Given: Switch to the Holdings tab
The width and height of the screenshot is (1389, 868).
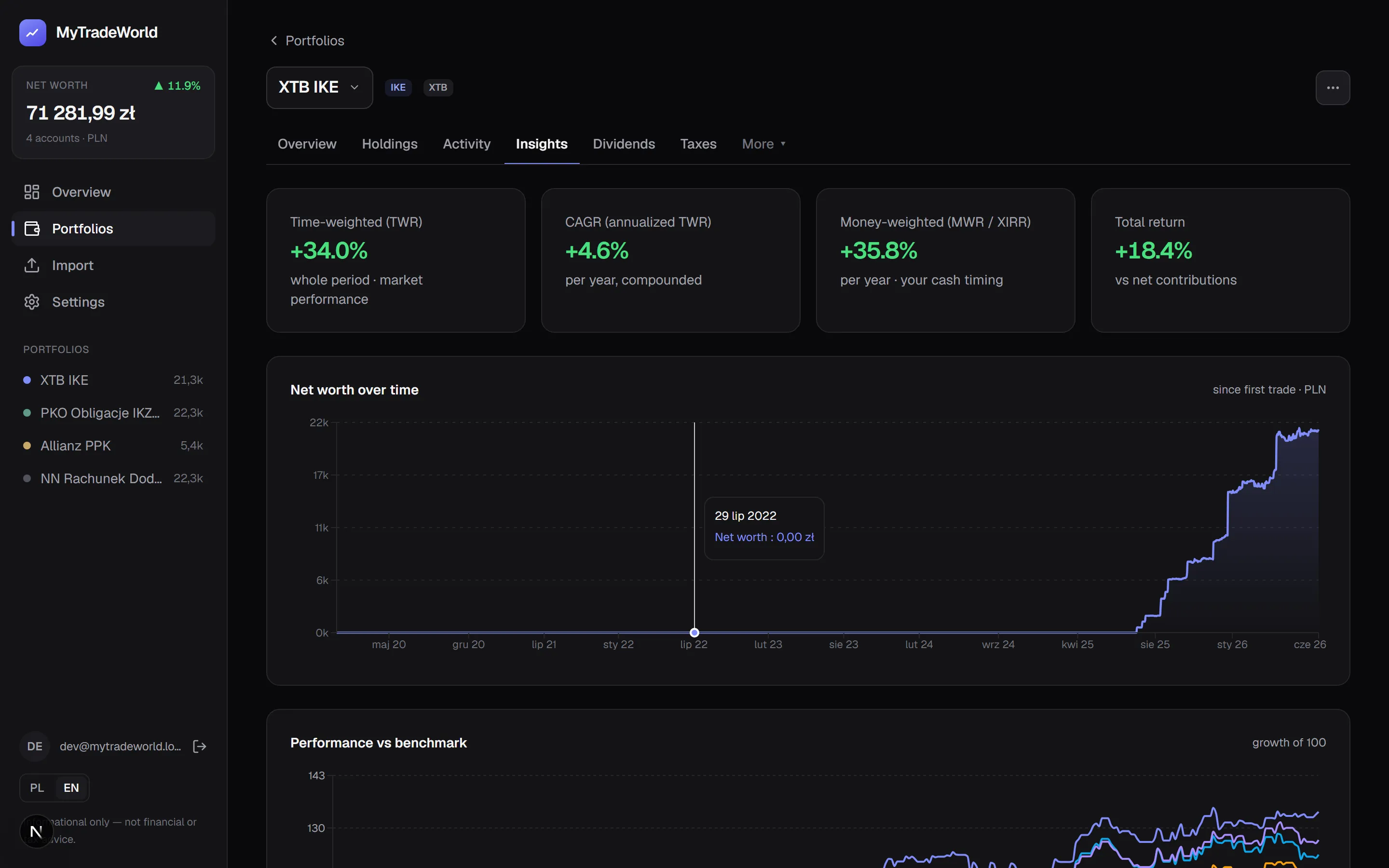Looking at the screenshot, I should (390, 144).
